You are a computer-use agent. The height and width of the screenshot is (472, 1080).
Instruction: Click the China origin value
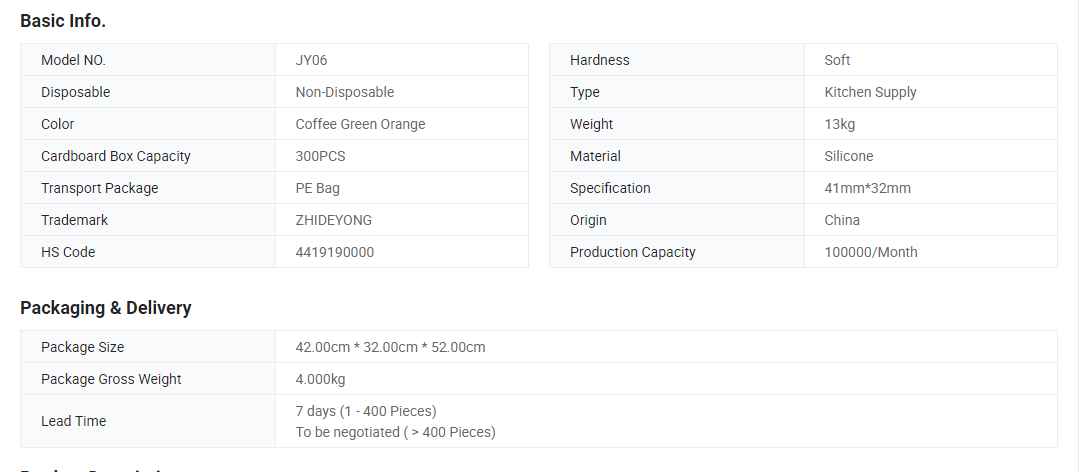[842, 220]
